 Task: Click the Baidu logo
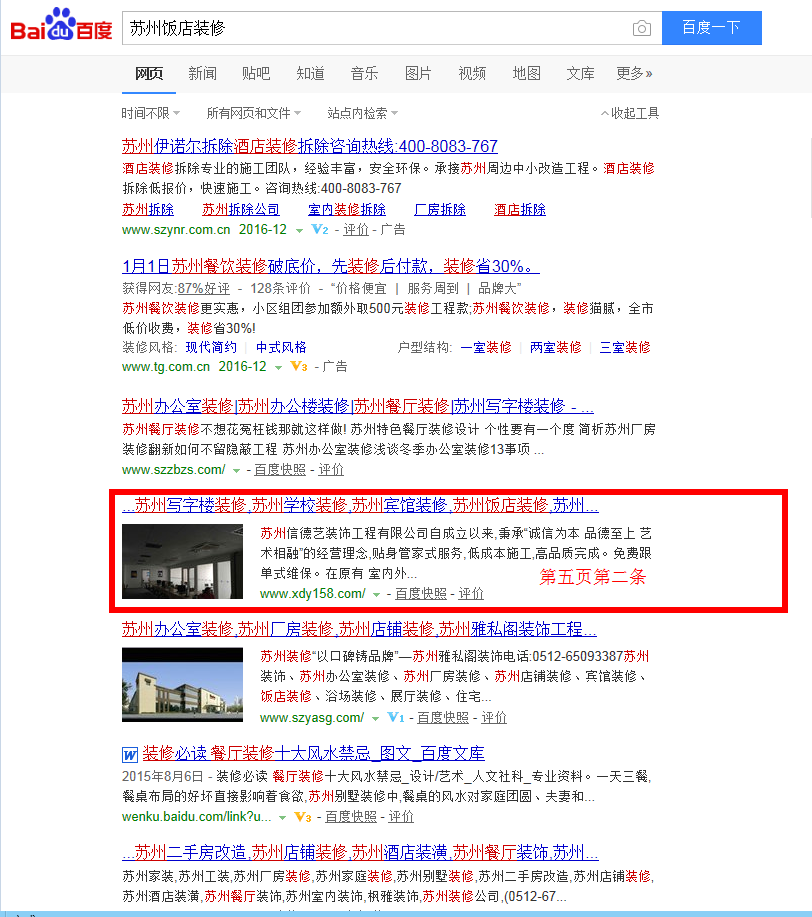(61, 25)
